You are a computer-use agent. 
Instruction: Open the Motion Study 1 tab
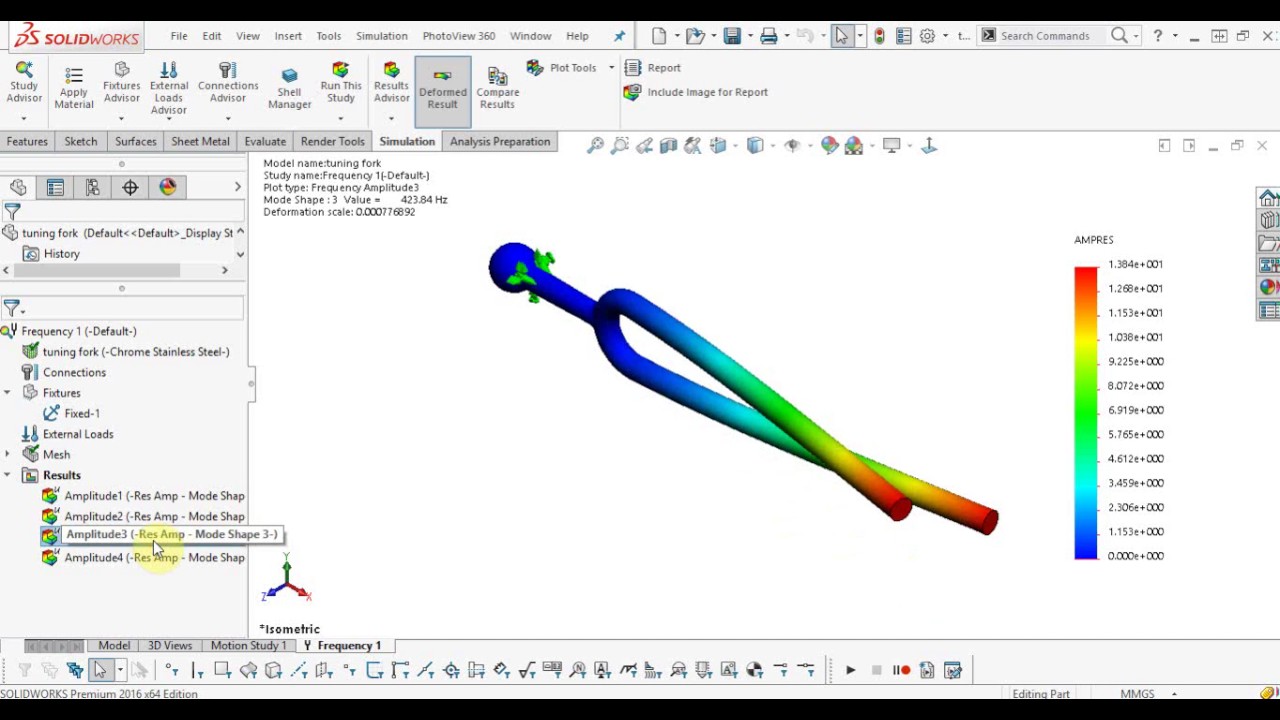click(248, 646)
